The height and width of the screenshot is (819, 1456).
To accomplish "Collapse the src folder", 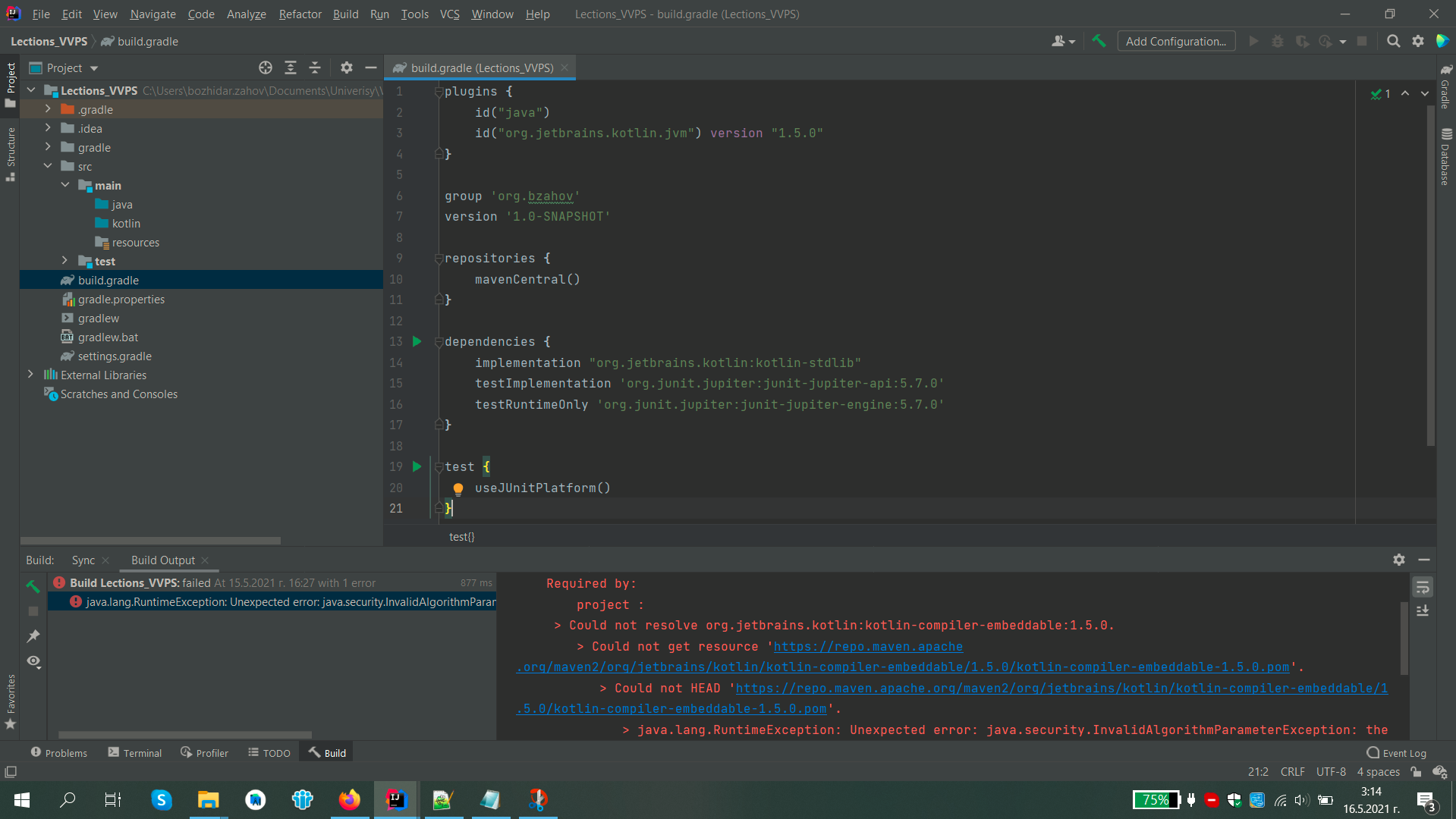I will (48, 167).
